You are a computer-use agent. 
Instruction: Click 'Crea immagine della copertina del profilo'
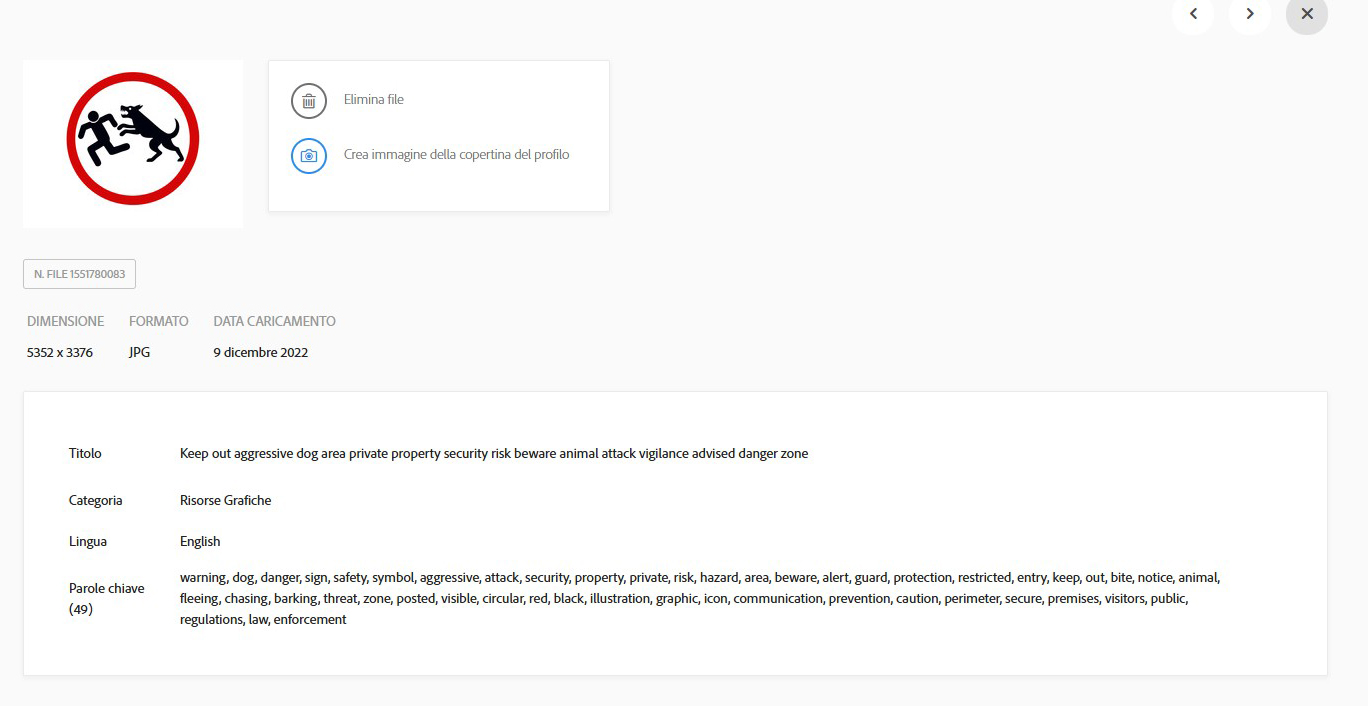click(456, 155)
